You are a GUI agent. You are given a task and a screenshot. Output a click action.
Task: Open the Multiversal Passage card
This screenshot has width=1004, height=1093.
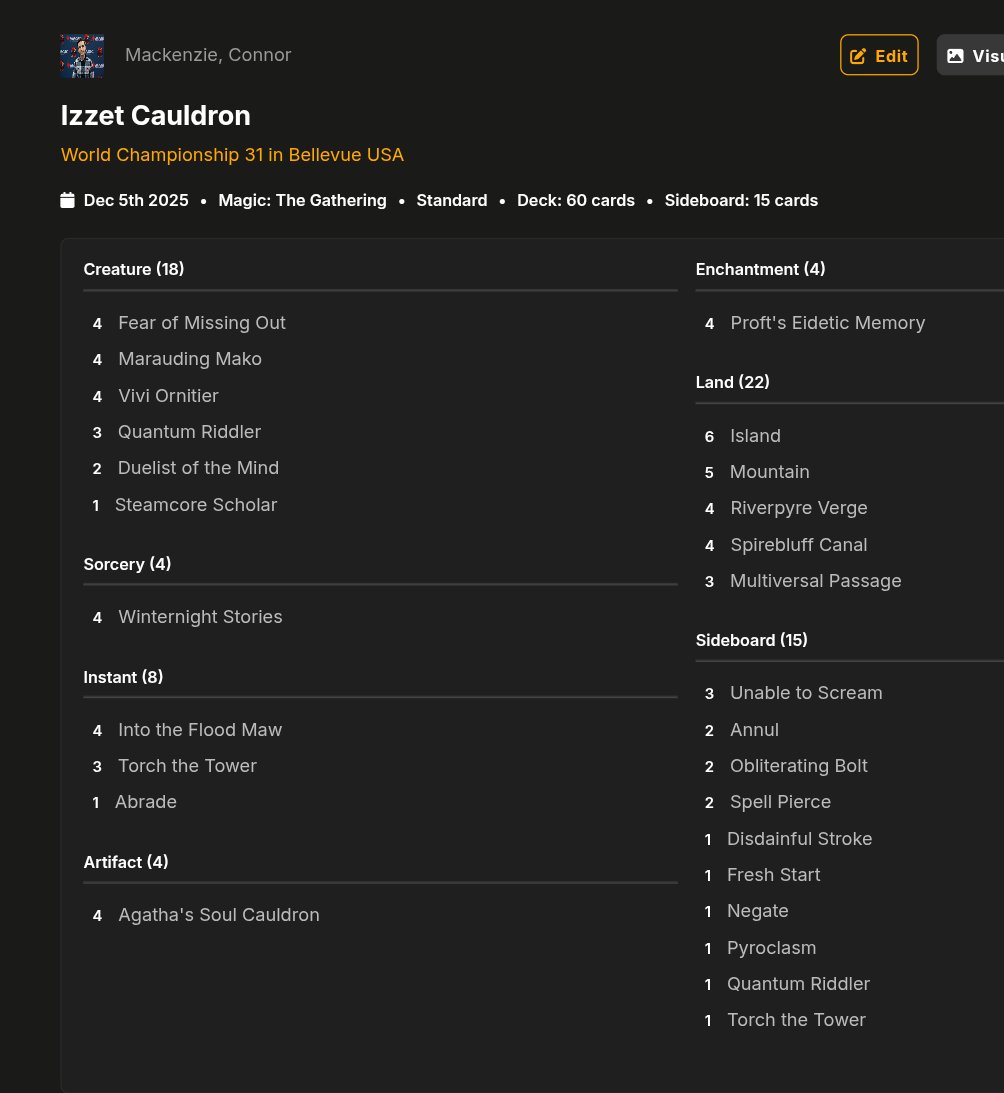point(816,581)
